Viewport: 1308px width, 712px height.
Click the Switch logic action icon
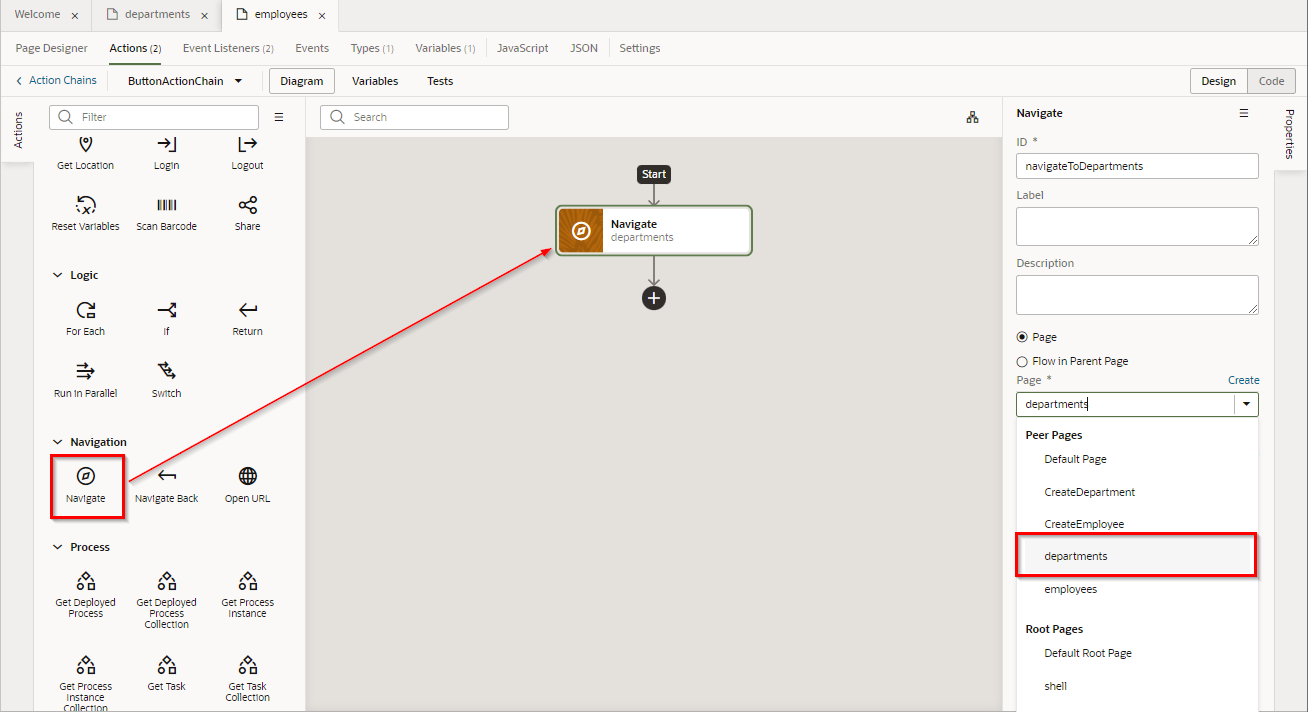167,372
